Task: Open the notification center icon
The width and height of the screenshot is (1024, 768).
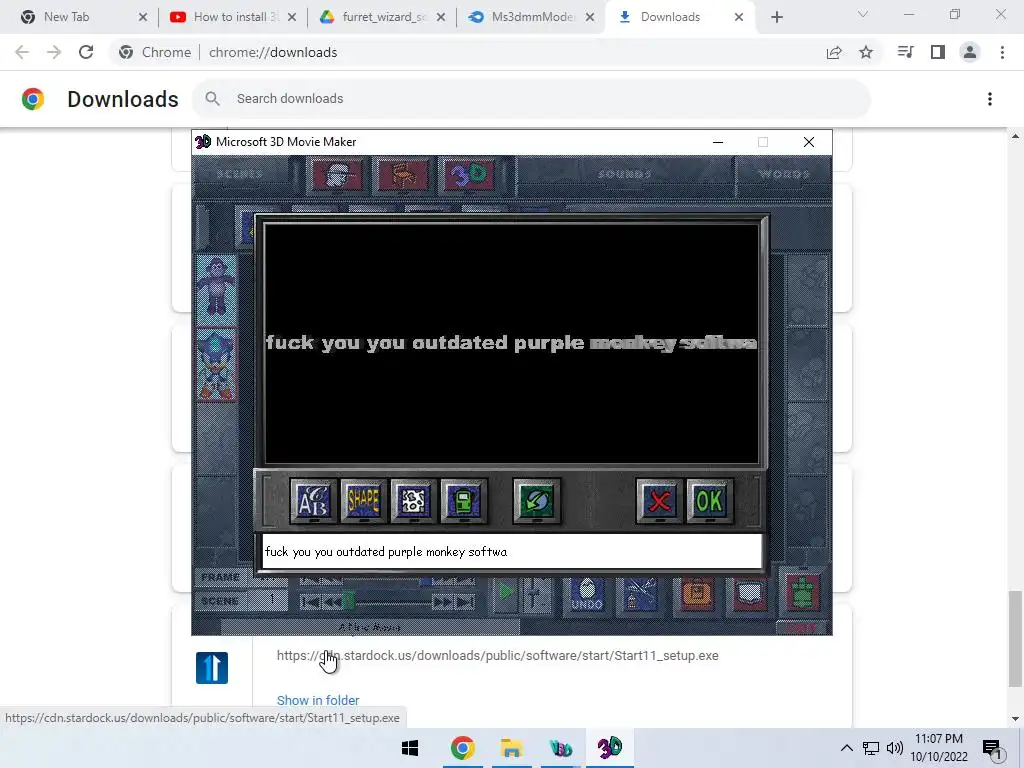Action: point(992,749)
